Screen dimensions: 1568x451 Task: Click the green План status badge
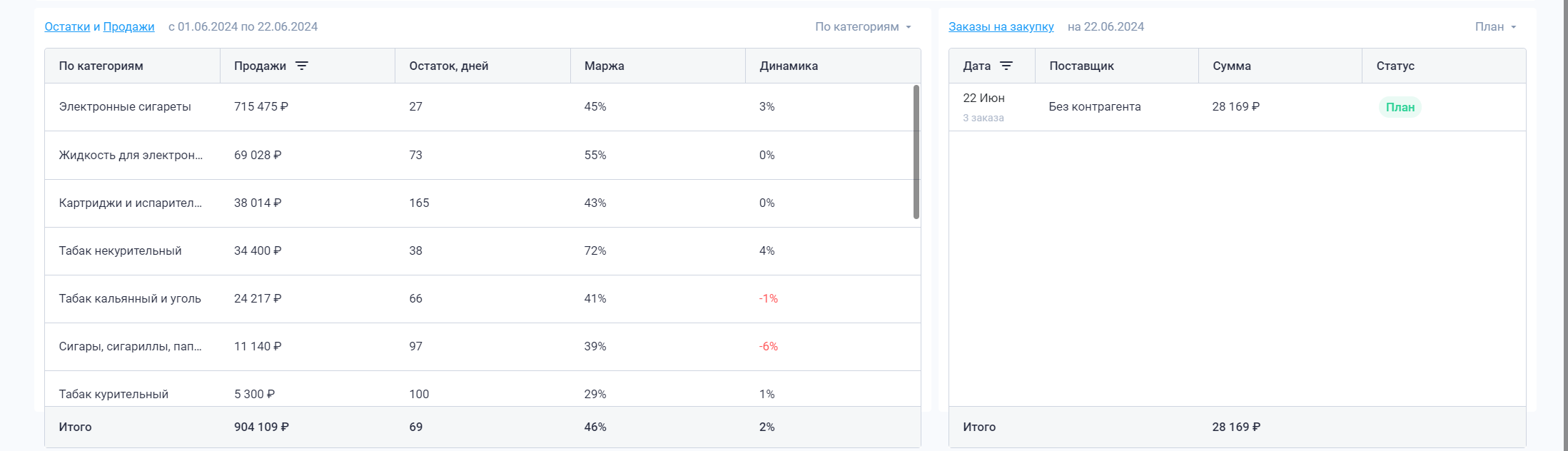coord(1400,107)
